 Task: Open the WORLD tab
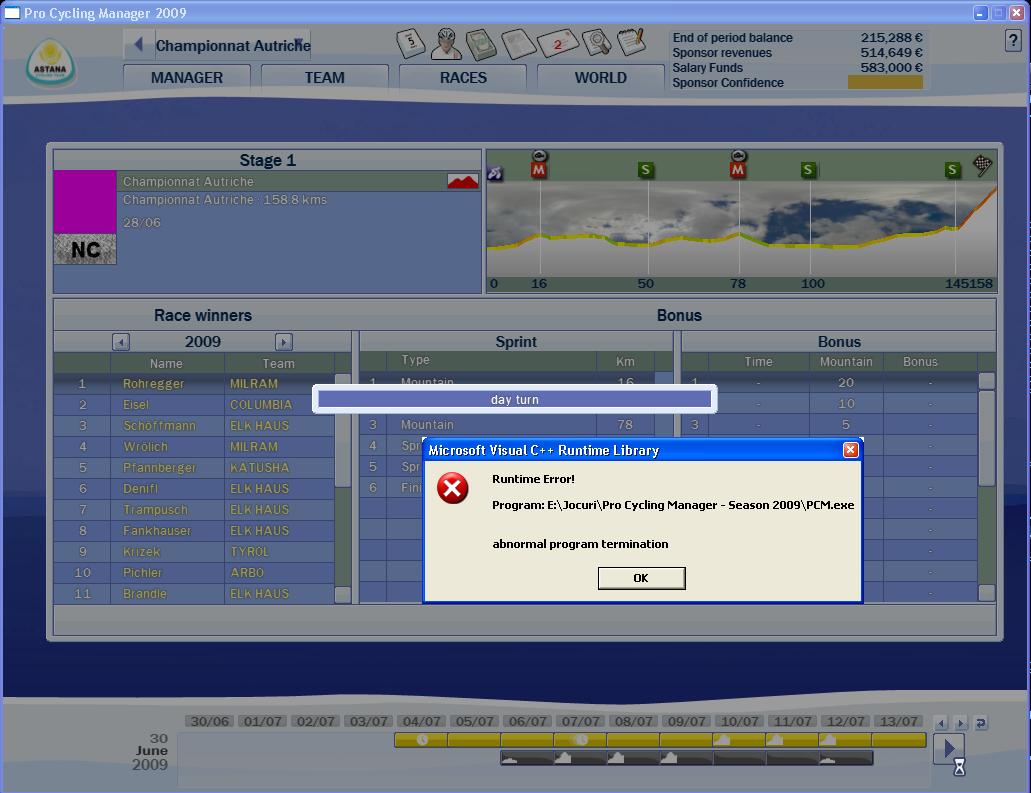[x=600, y=78]
